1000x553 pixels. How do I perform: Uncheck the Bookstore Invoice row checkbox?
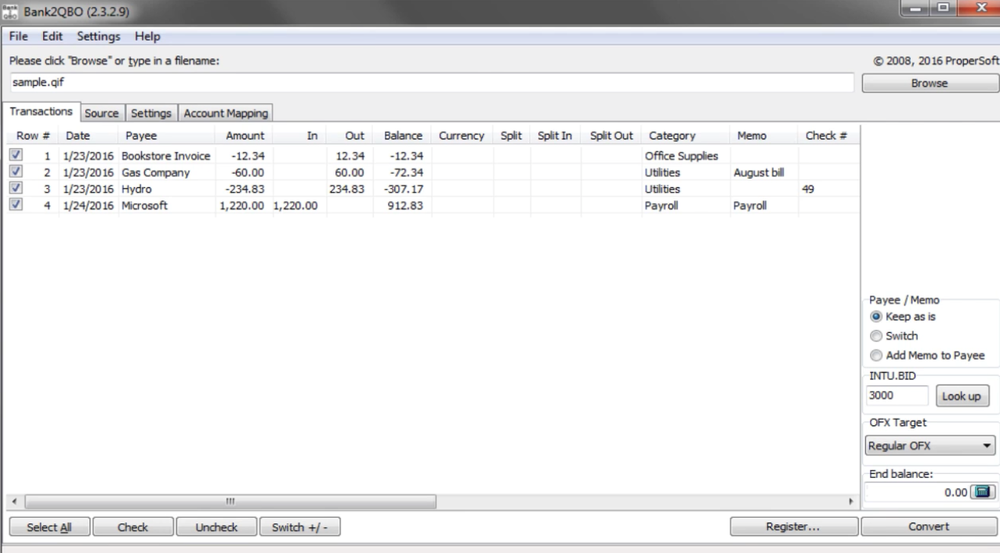[x=16, y=155]
